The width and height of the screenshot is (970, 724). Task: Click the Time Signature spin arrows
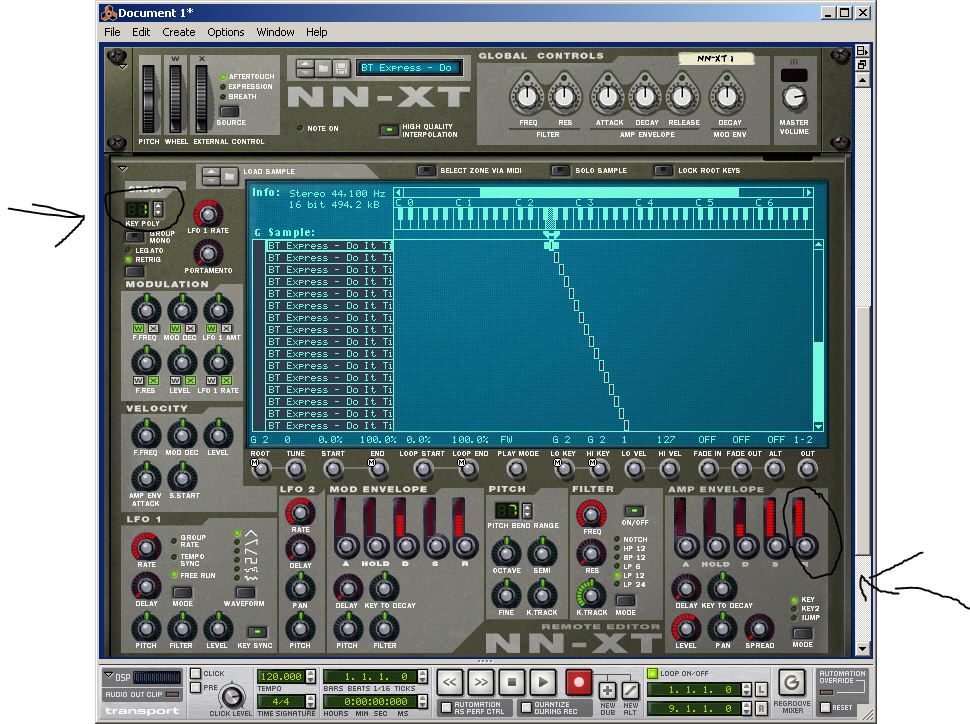click(x=311, y=701)
